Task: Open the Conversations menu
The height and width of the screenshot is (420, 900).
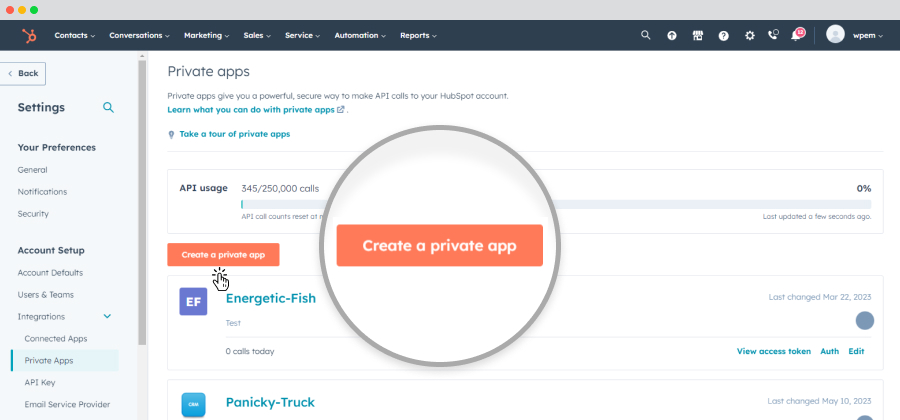Action: (139, 36)
